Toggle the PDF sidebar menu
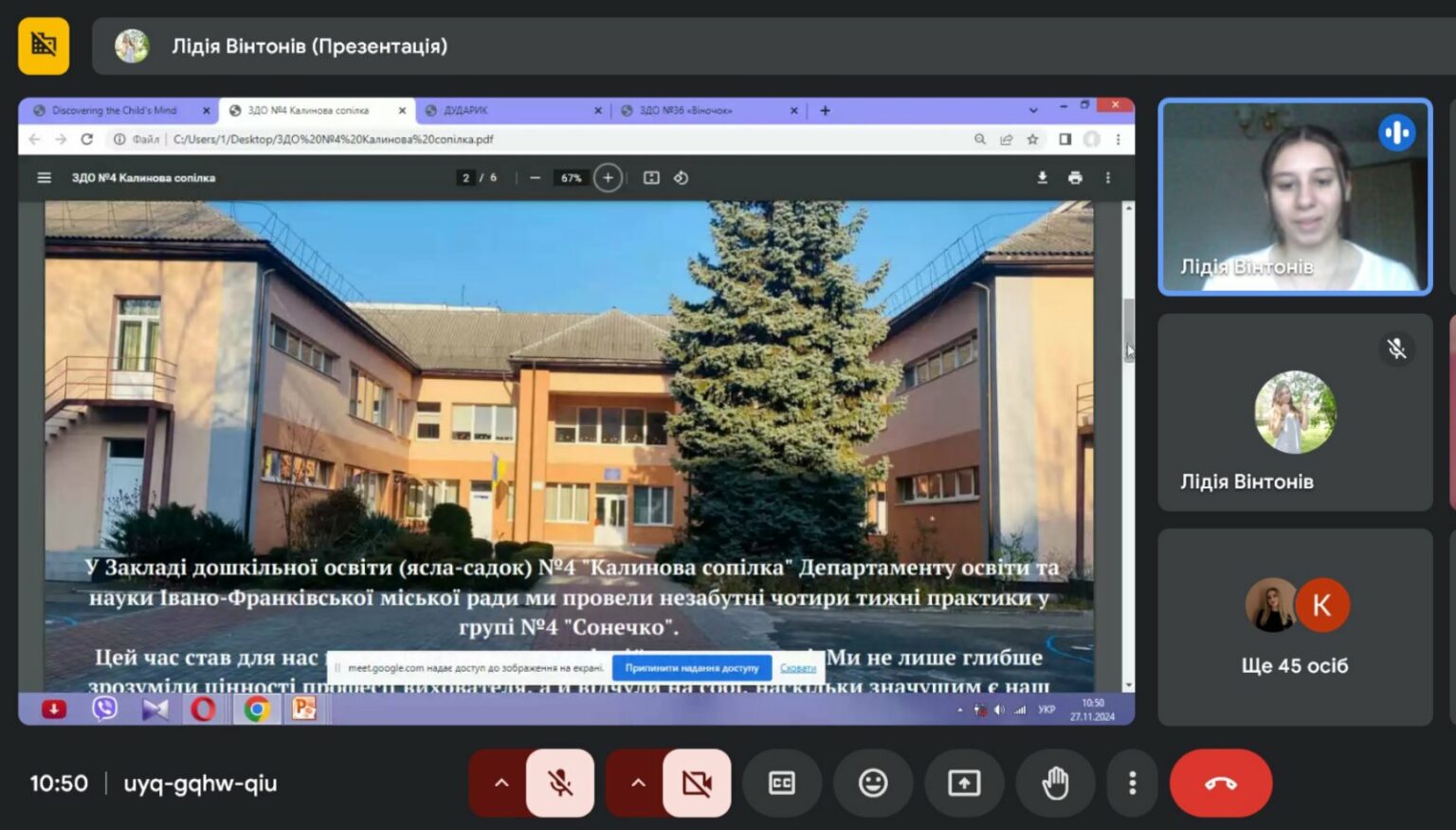 coord(44,177)
